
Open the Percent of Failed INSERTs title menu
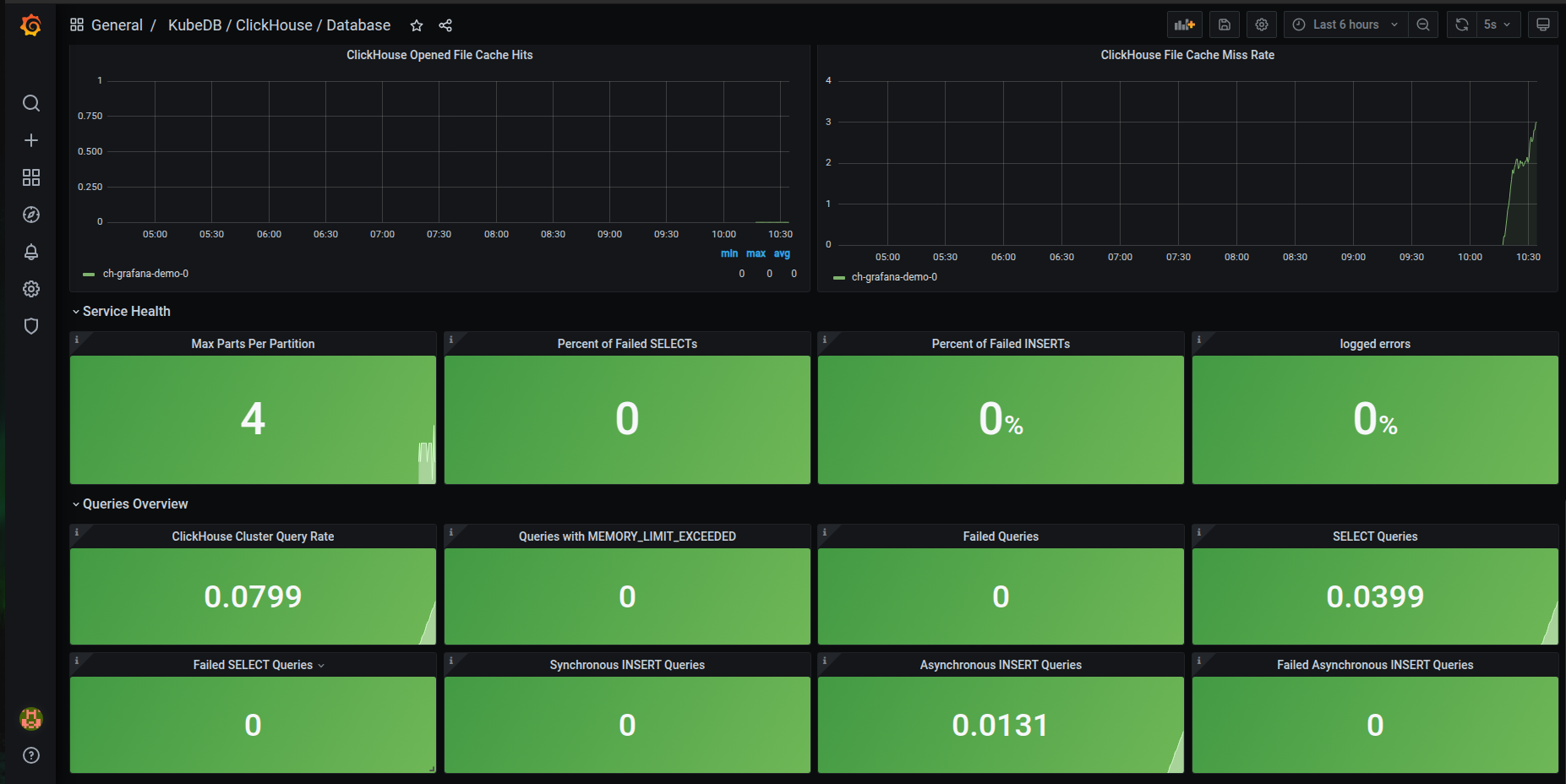(x=1001, y=344)
